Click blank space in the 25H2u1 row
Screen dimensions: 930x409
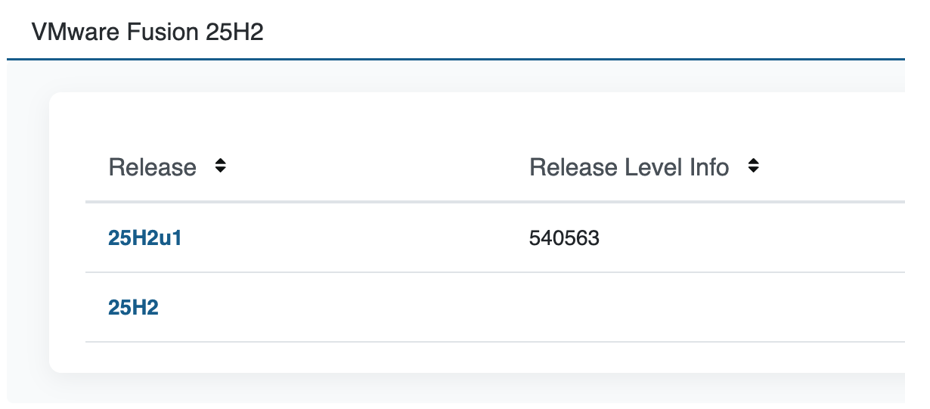pos(350,238)
